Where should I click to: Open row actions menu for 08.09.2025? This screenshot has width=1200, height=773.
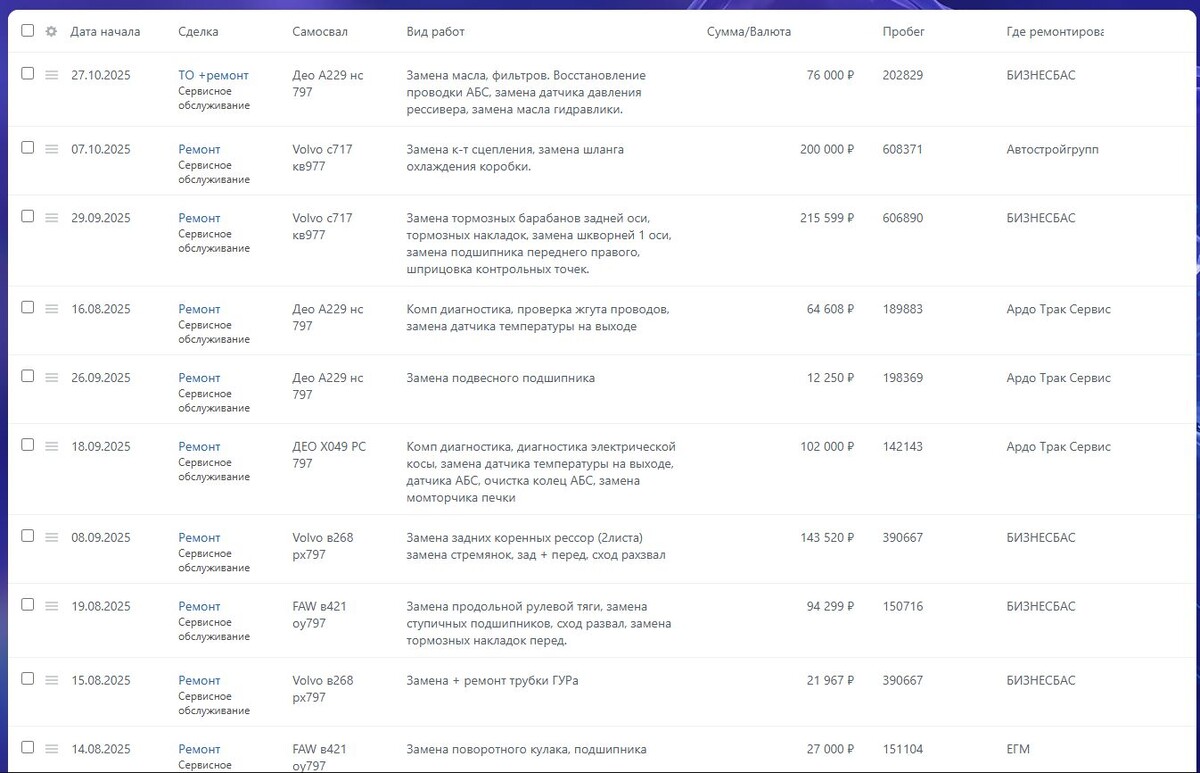coord(52,537)
